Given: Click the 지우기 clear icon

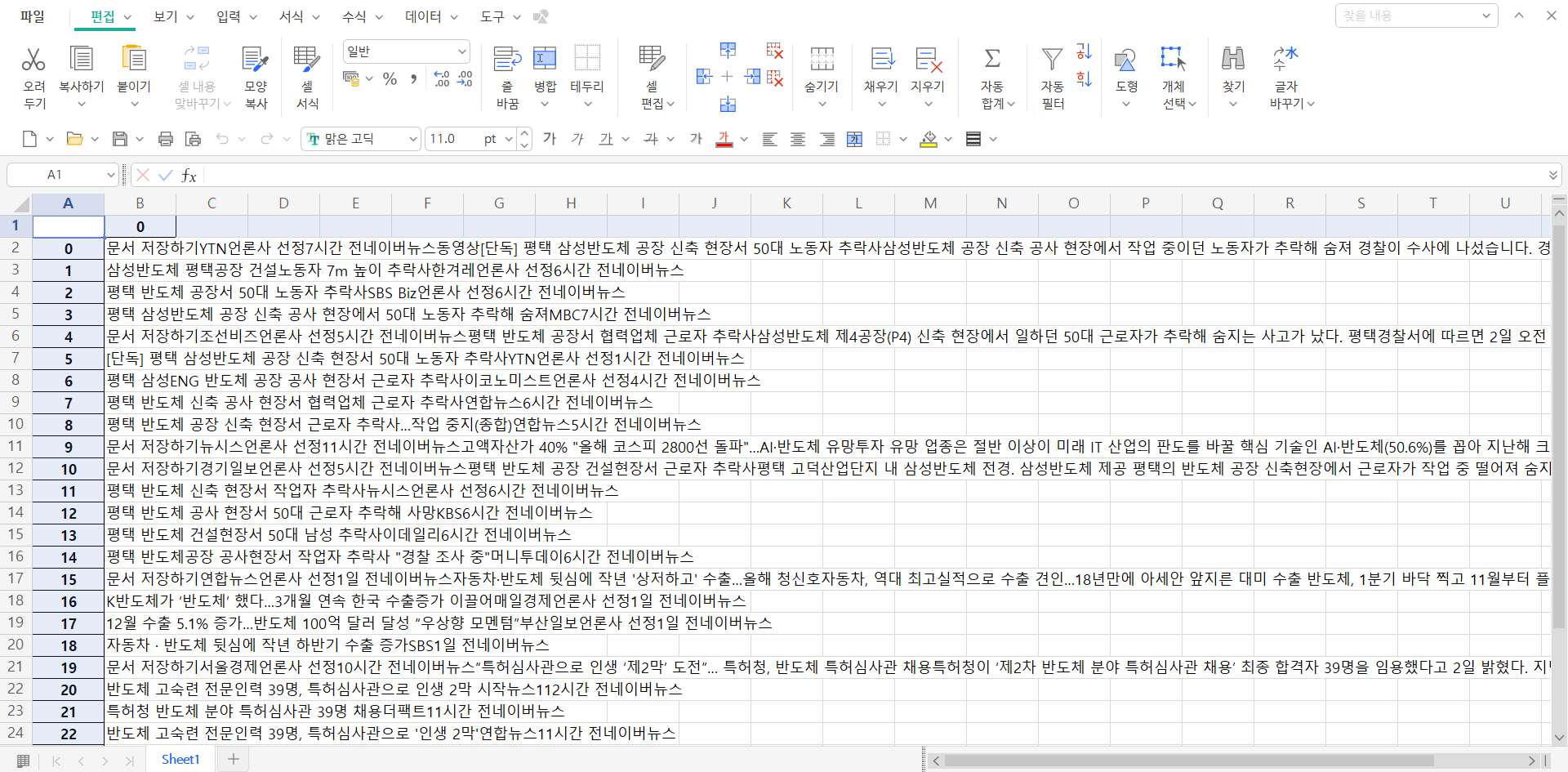Looking at the screenshot, I should [928, 59].
